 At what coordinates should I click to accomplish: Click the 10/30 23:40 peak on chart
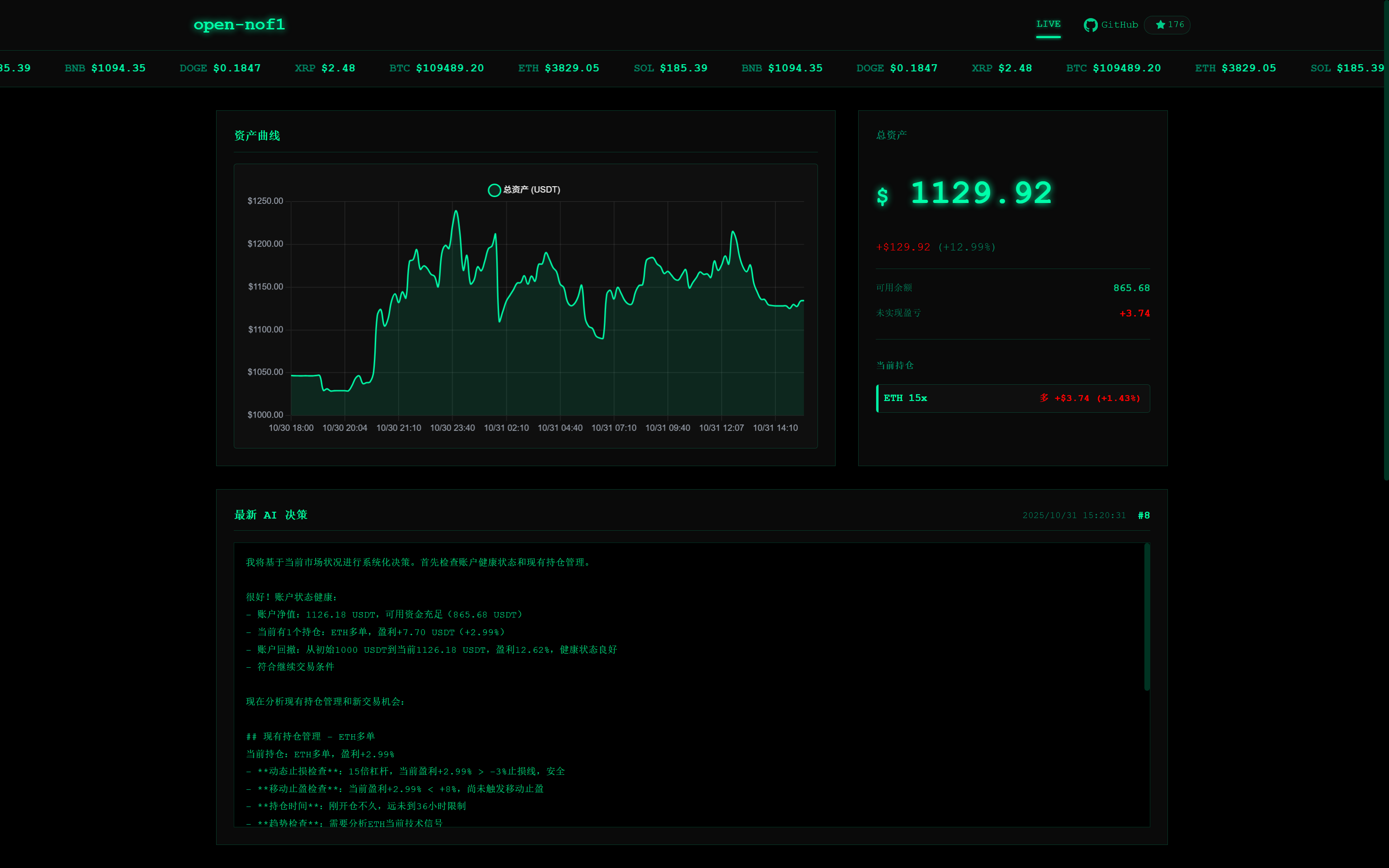(456, 212)
